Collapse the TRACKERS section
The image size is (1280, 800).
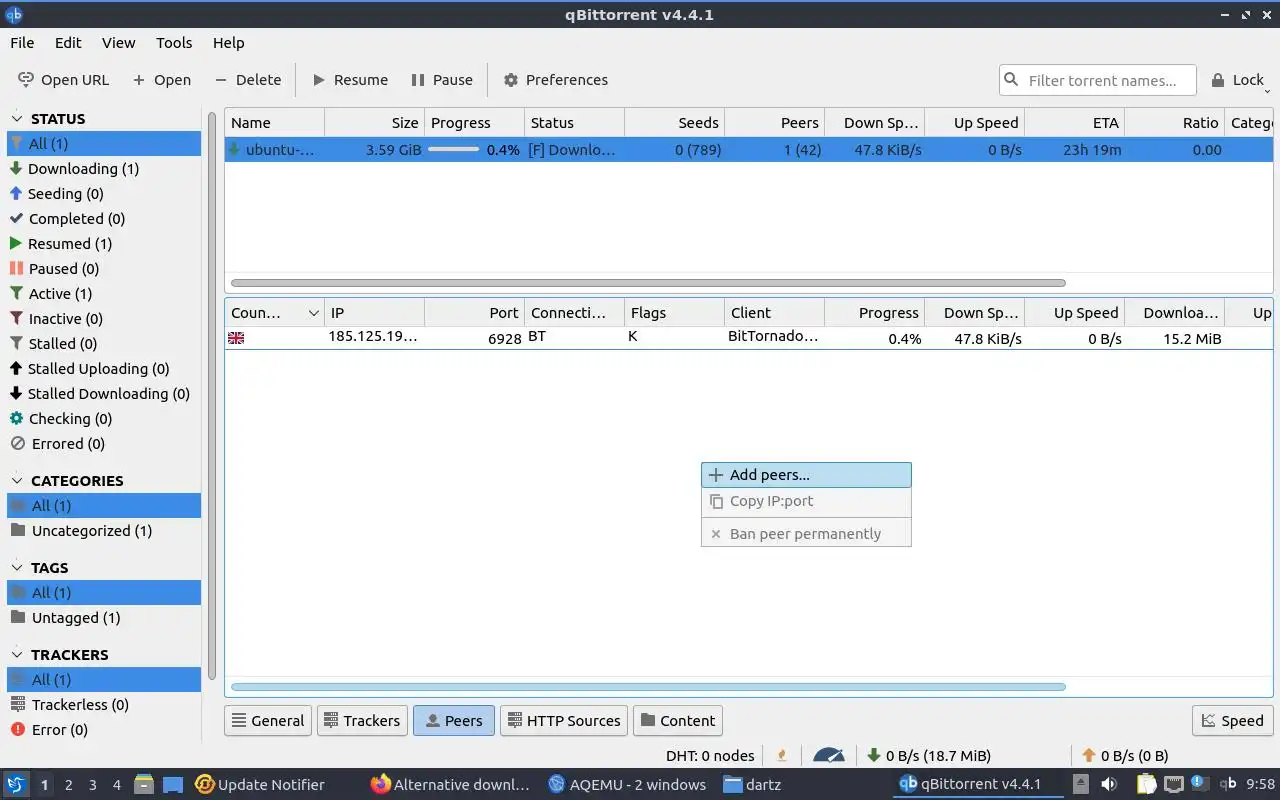17,654
